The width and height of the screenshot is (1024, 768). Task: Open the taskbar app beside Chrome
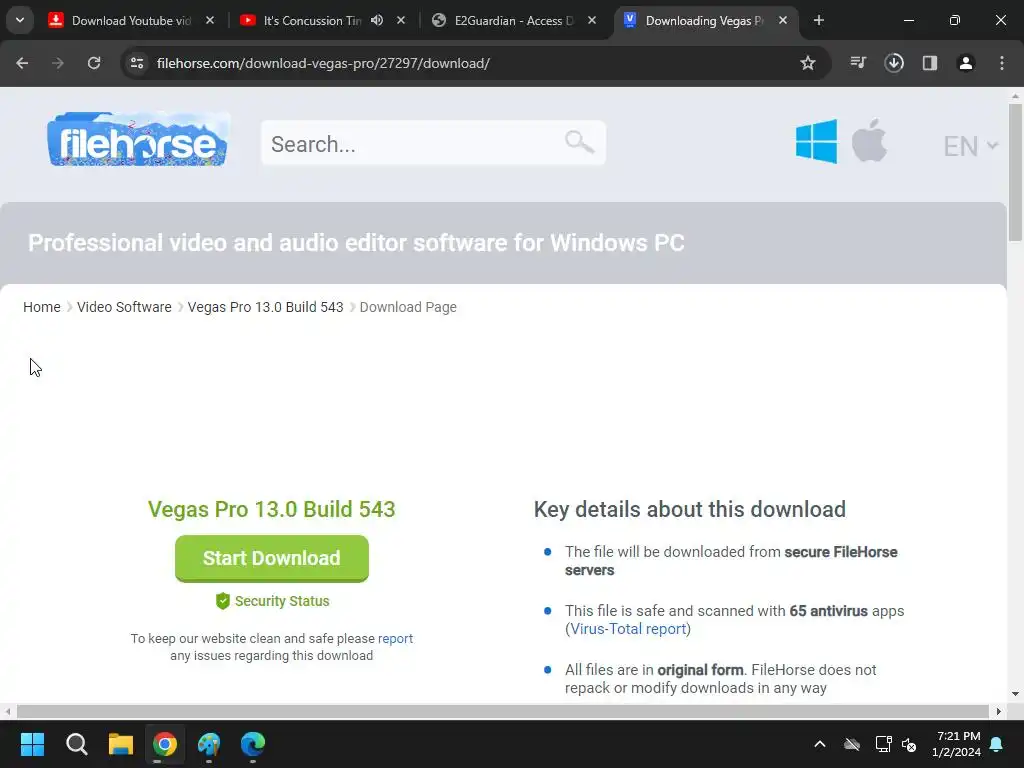(x=209, y=744)
